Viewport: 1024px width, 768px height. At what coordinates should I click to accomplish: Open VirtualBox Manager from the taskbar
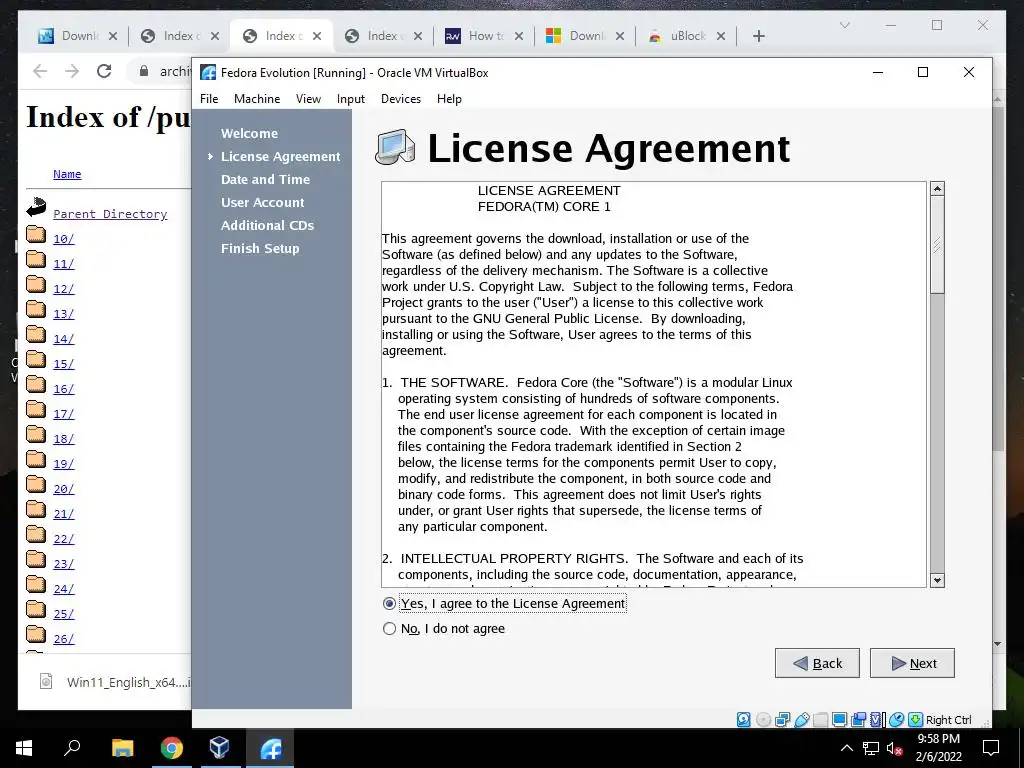(x=220, y=748)
